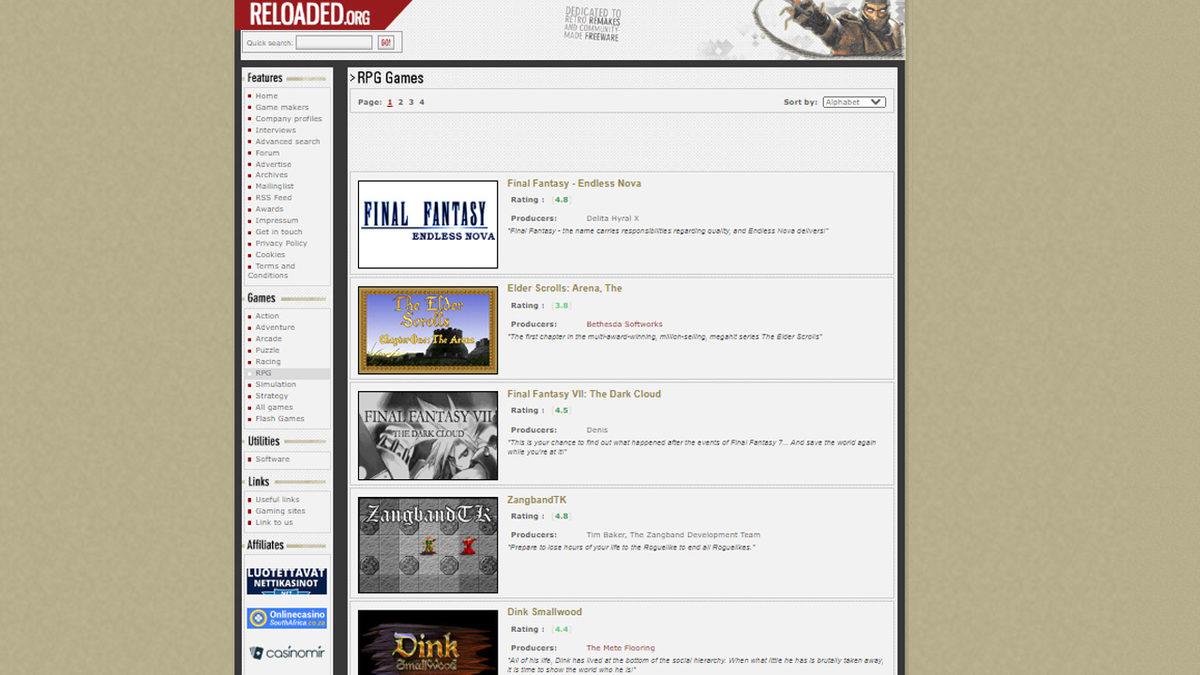Open the Software link under Utilities

coord(272,459)
